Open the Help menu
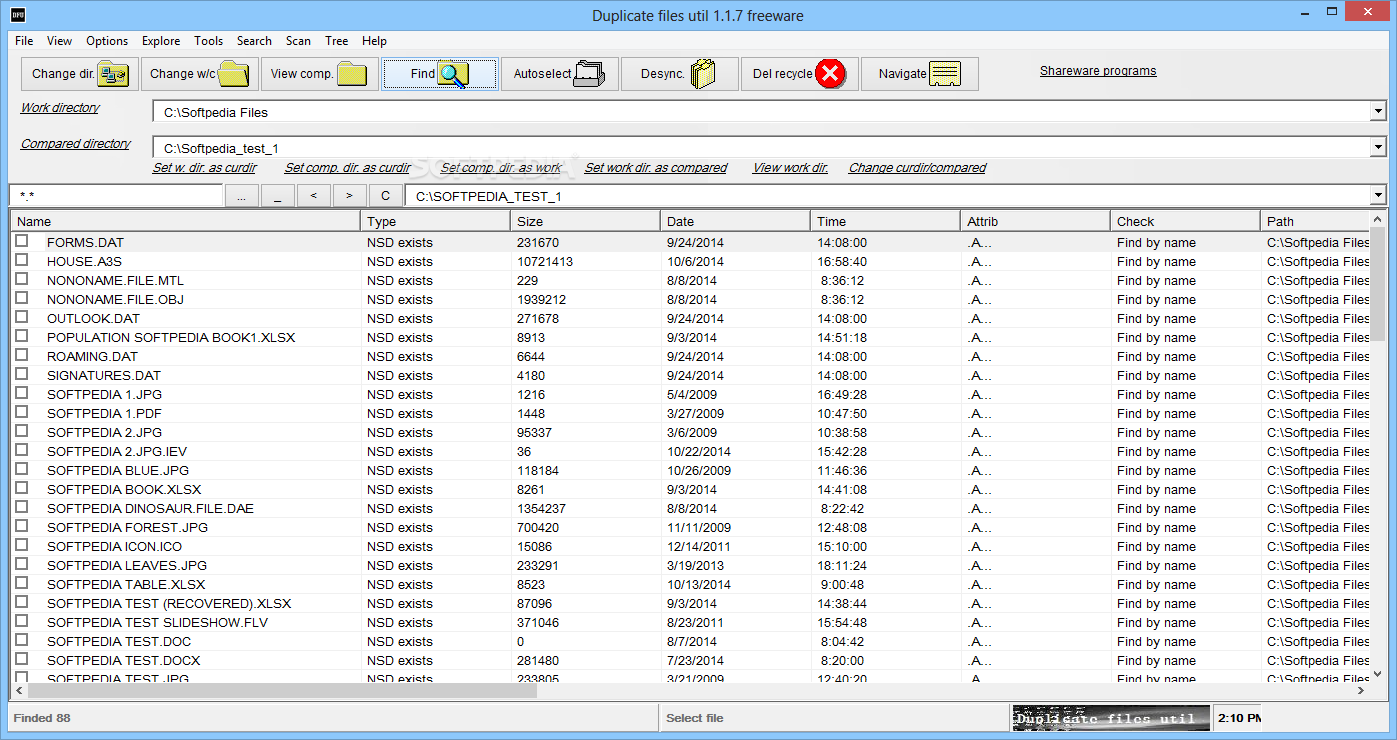This screenshot has width=1397, height=740. click(374, 41)
